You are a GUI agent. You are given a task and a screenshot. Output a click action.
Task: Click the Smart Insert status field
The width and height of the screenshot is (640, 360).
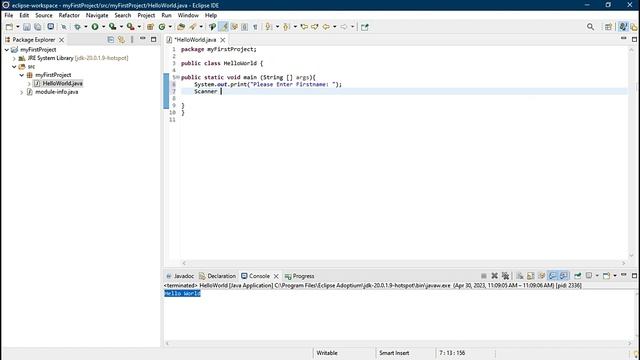(394, 353)
